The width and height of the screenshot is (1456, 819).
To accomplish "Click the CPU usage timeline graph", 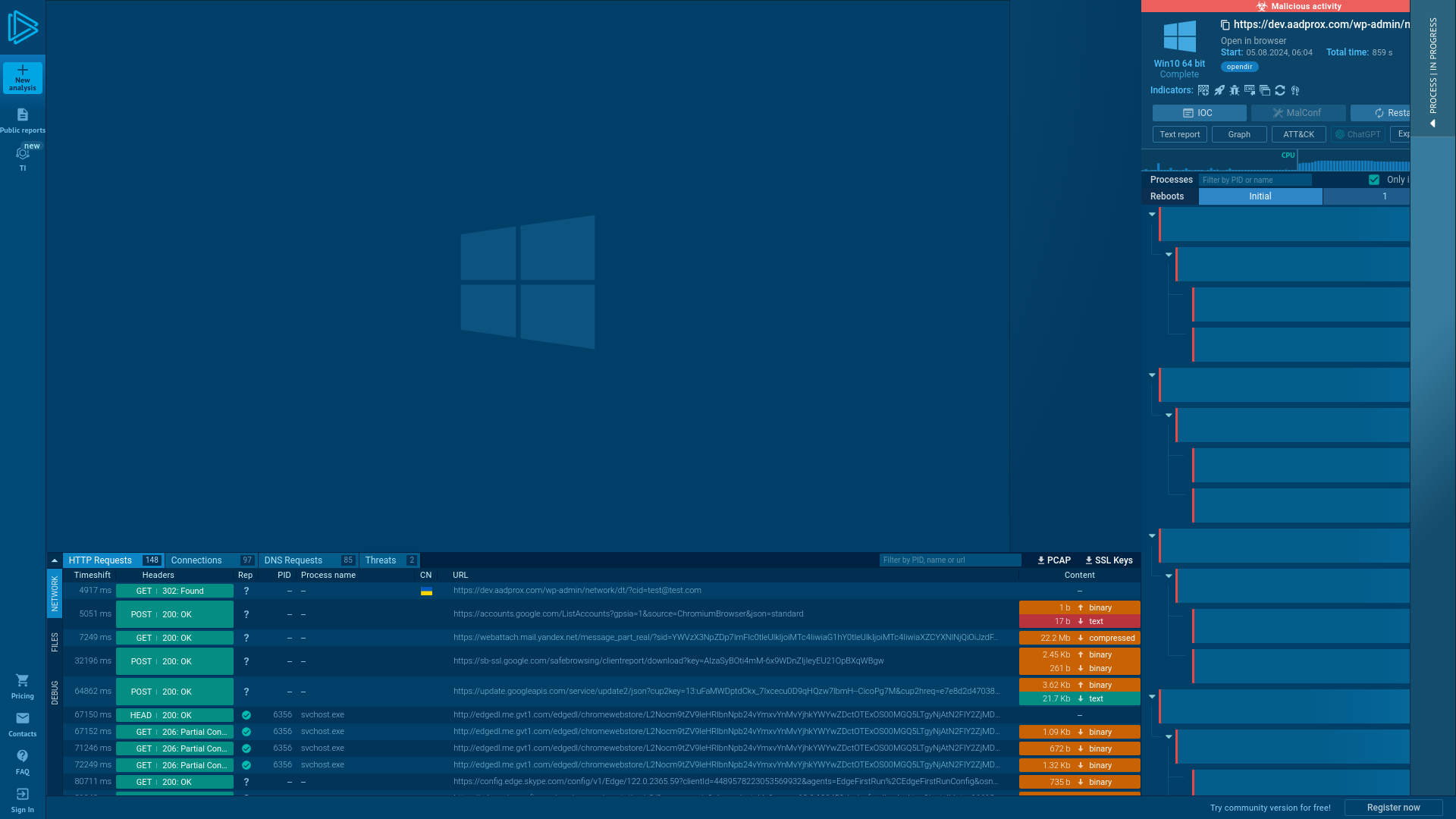I will pyautogui.click(x=1276, y=160).
